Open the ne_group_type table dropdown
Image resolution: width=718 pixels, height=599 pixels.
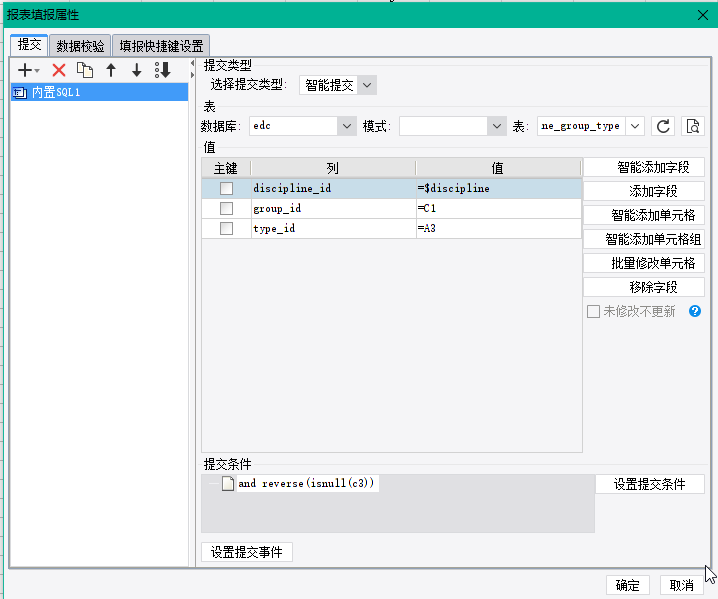point(591,126)
